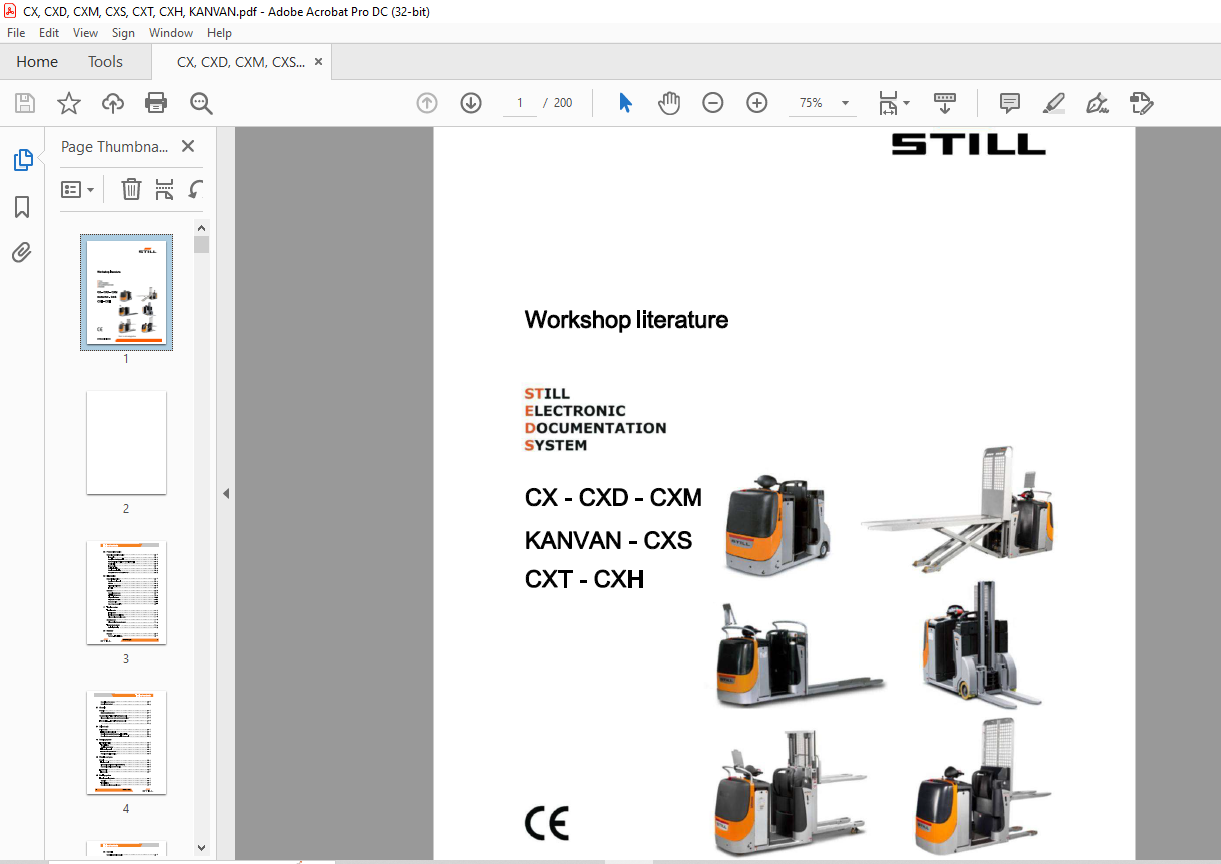Switch to the Tools tab
This screenshot has width=1221, height=864.
point(105,62)
